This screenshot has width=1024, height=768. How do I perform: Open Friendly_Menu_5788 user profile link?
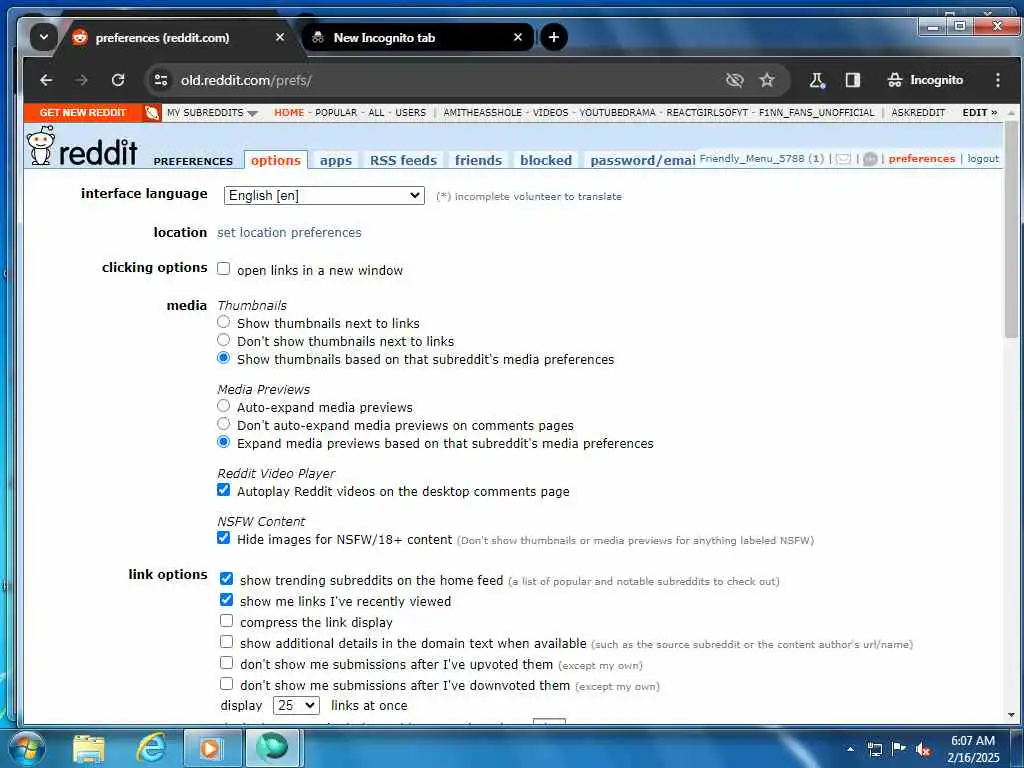752,159
